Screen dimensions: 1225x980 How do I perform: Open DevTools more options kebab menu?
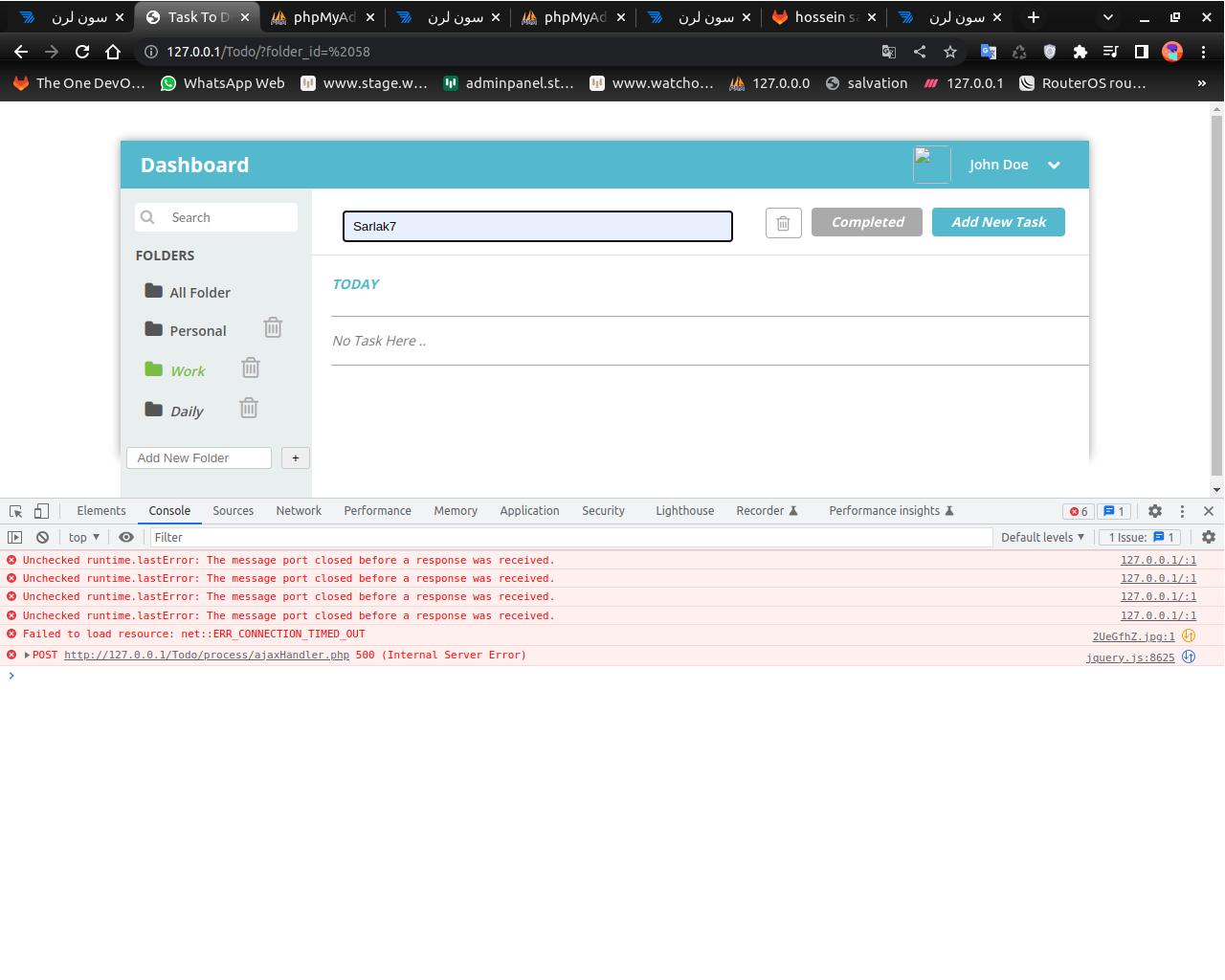[1182, 511]
